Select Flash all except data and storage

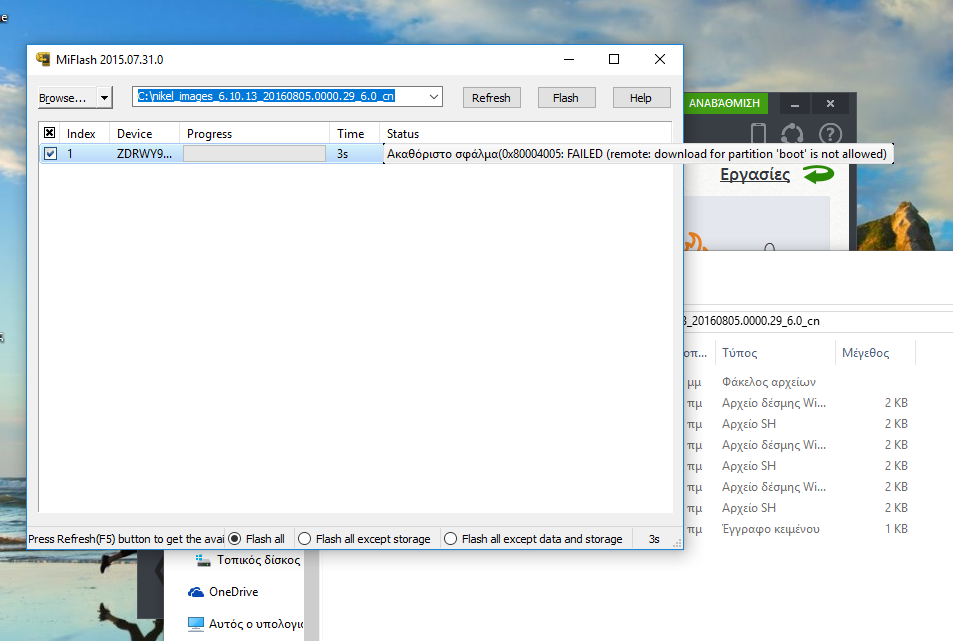point(450,539)
